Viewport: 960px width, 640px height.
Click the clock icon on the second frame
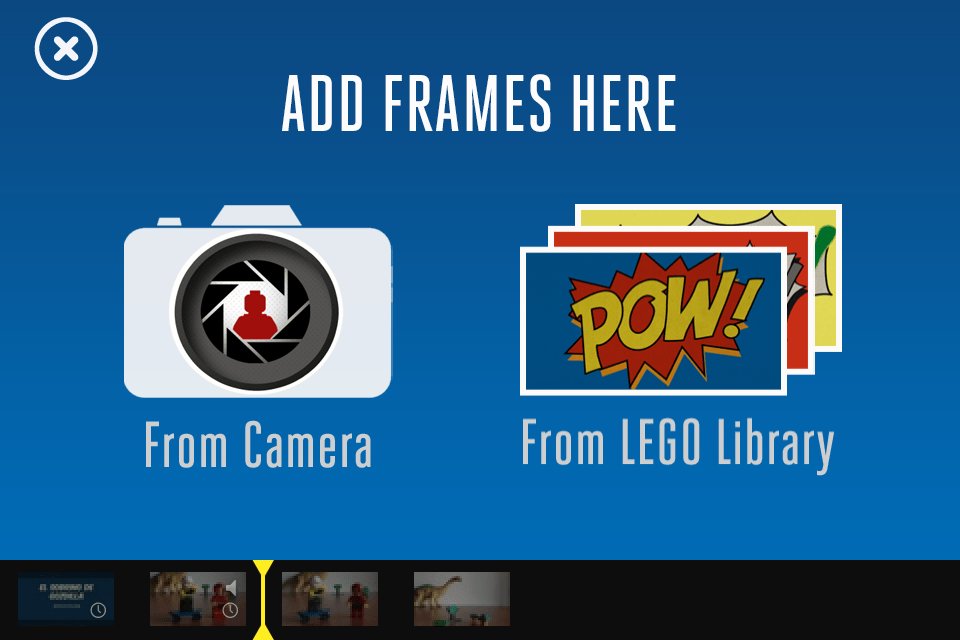click(230, 610)
